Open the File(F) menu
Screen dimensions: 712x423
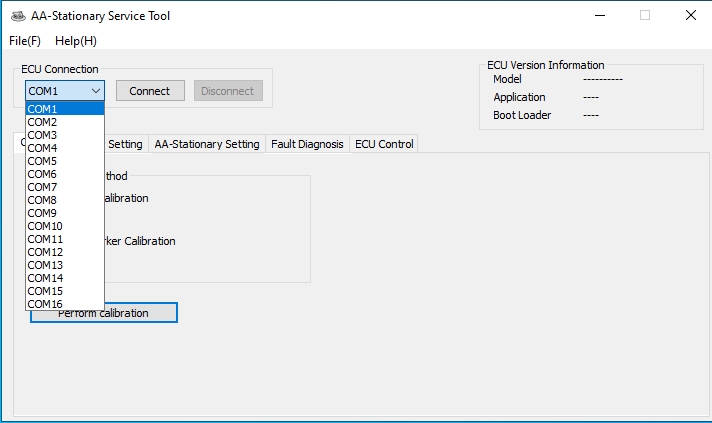[25, 41]
